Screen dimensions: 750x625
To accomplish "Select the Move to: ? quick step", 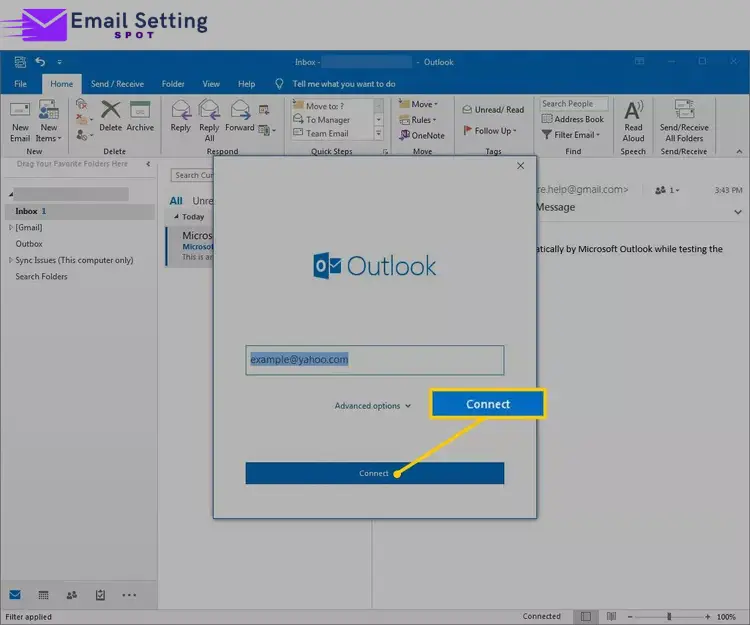I will (324, 106).
